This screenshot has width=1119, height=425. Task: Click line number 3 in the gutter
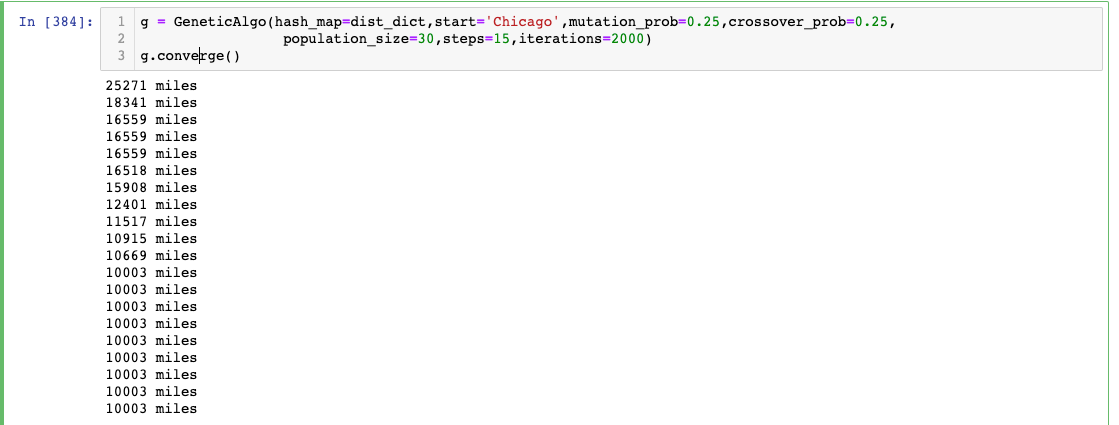tap(121, 56)
